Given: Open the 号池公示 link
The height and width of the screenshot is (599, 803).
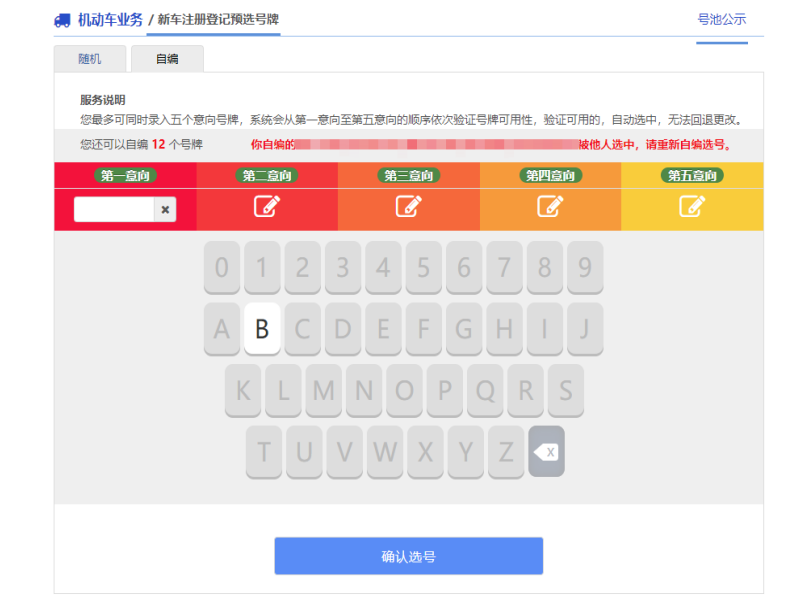Looking at the screenshot, I should pos(722,20).
